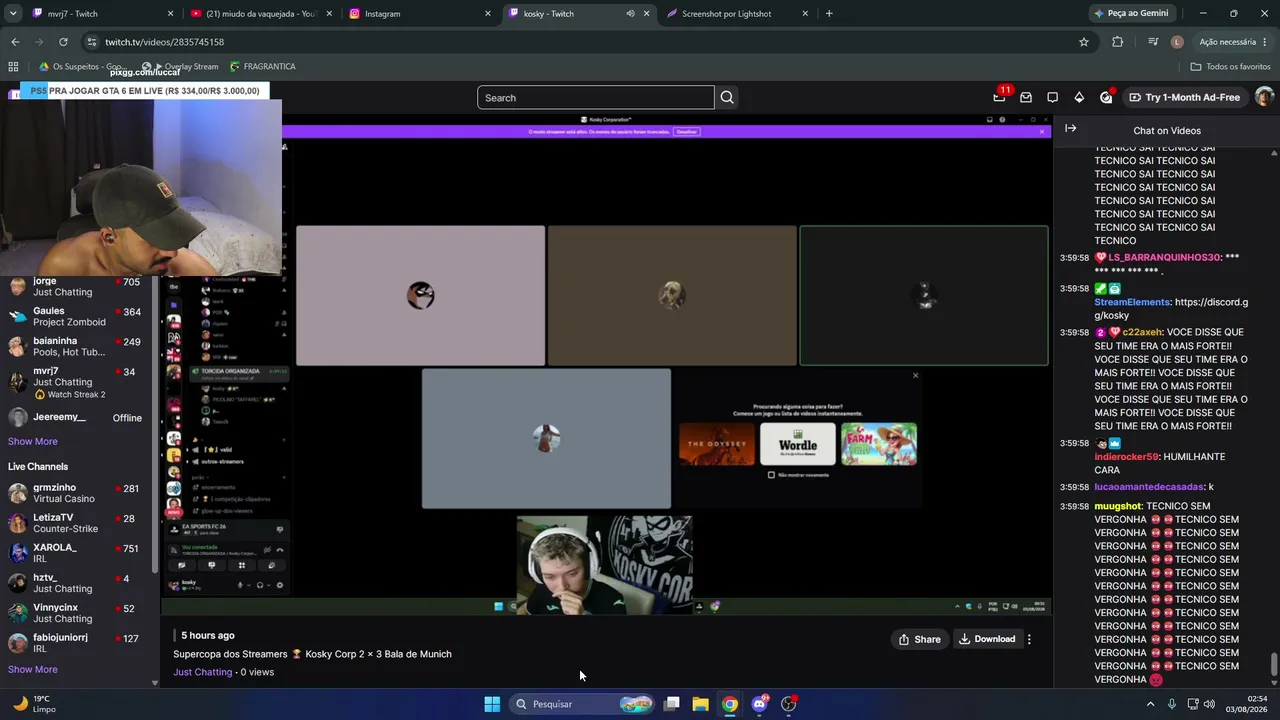Click the Twitch search magnifier button
The height and width of the screenshot is (720, 1280).
click(727, 97)
